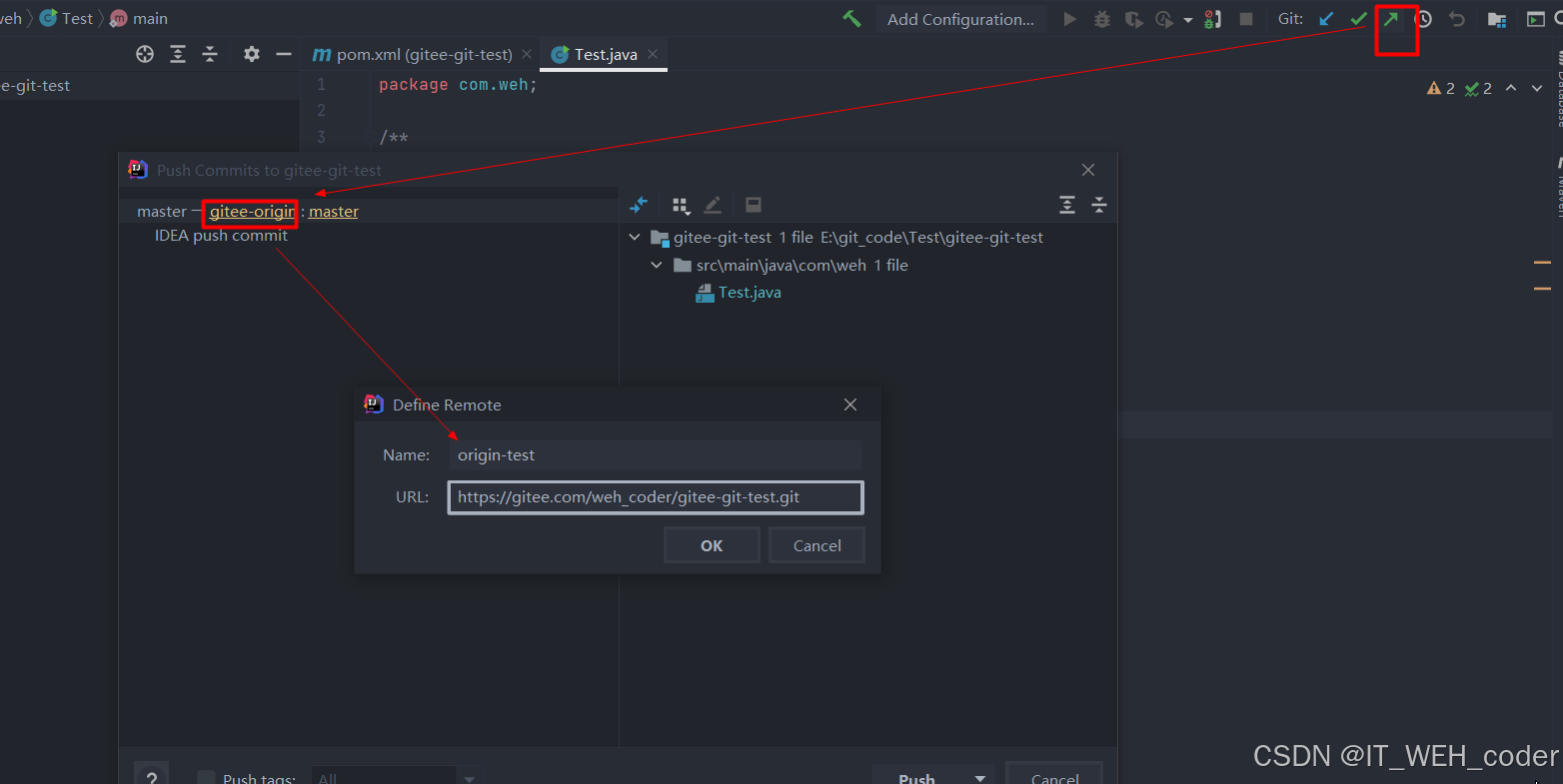This screenshot has width=1563, height=784.
Task: Click Cancel in Define Remote dialog
Action: point(816,545)
